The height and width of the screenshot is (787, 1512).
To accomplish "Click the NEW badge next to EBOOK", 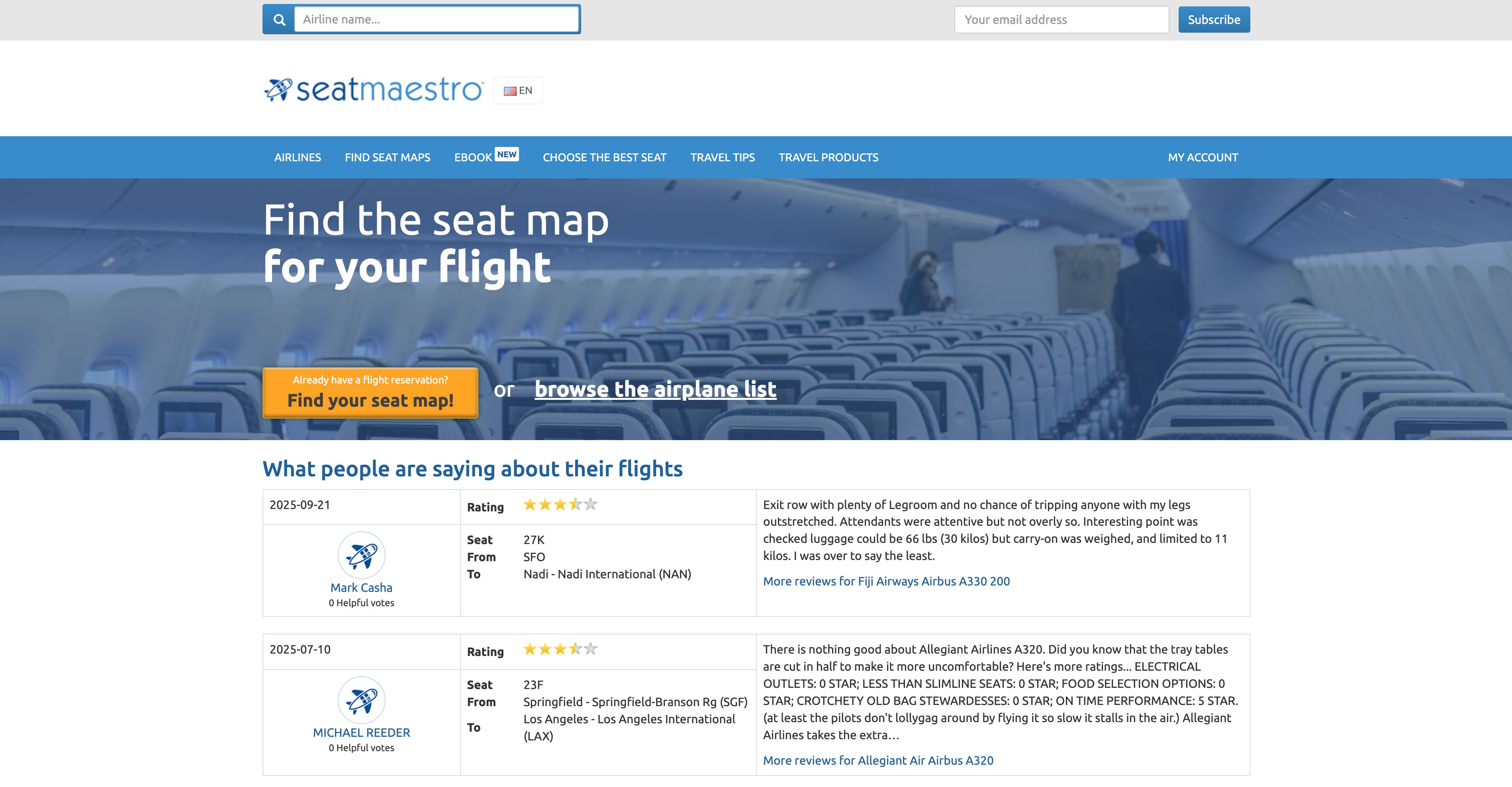I will click(507, 155).
